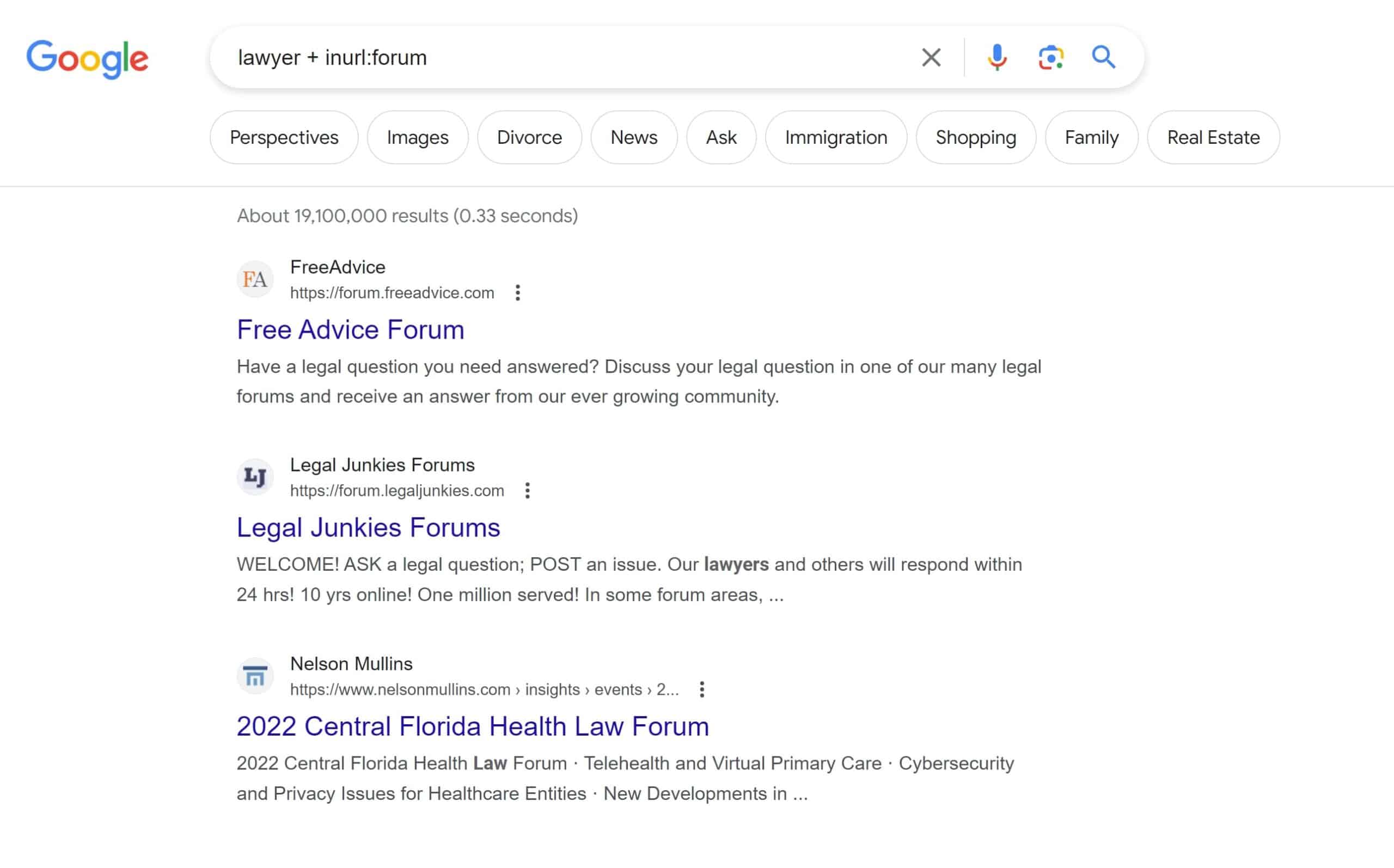This screenshot has height=868, width=1394.
Task: Open the Free Advice Forum link
Action: (350, 330)
